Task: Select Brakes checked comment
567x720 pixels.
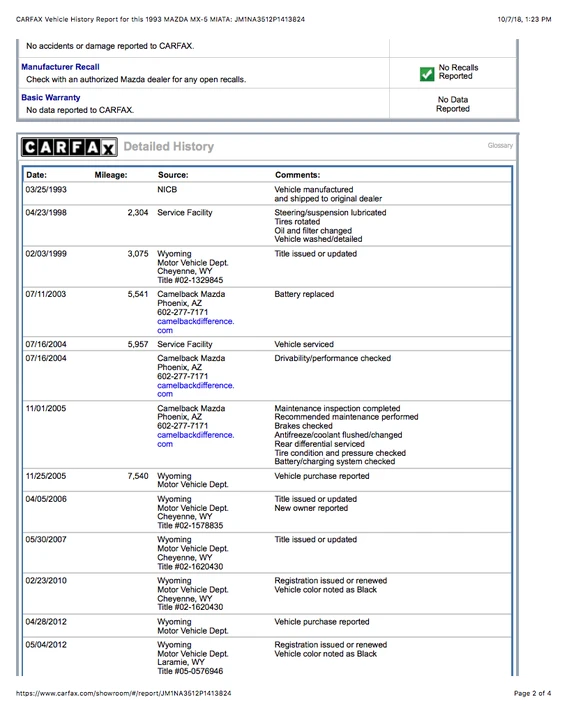Action: pyautogui.click(x=303, y=426)
